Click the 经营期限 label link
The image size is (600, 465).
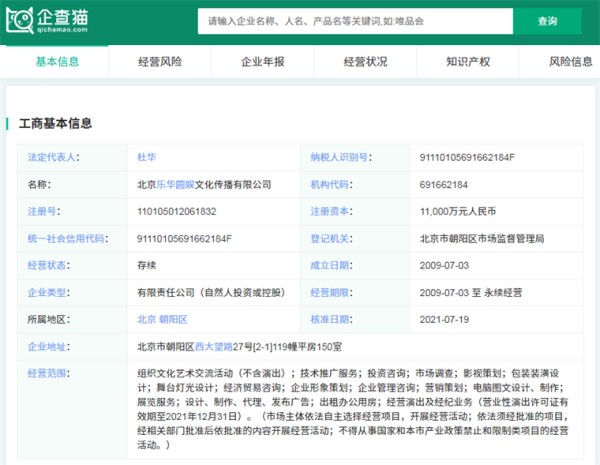coord(329,292)
